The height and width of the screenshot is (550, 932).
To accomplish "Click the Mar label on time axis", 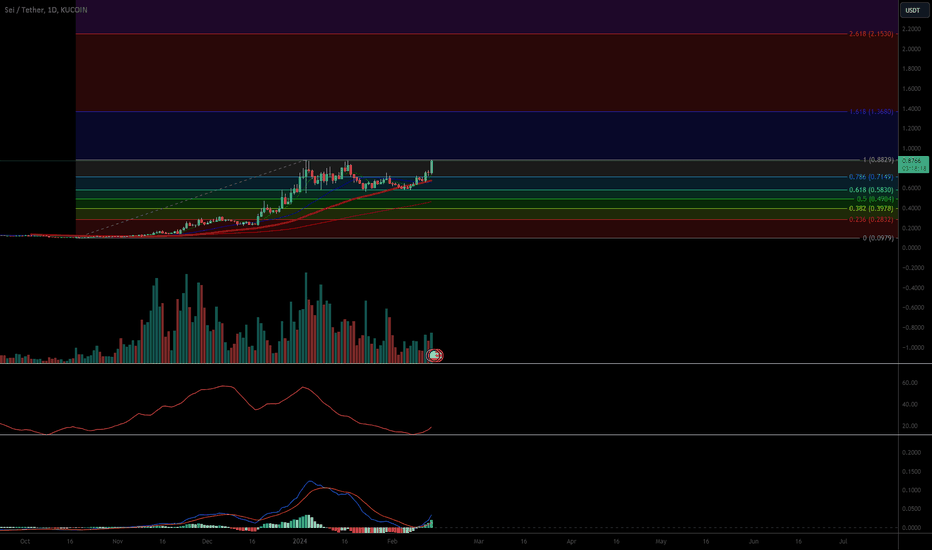I will [478, 542].
